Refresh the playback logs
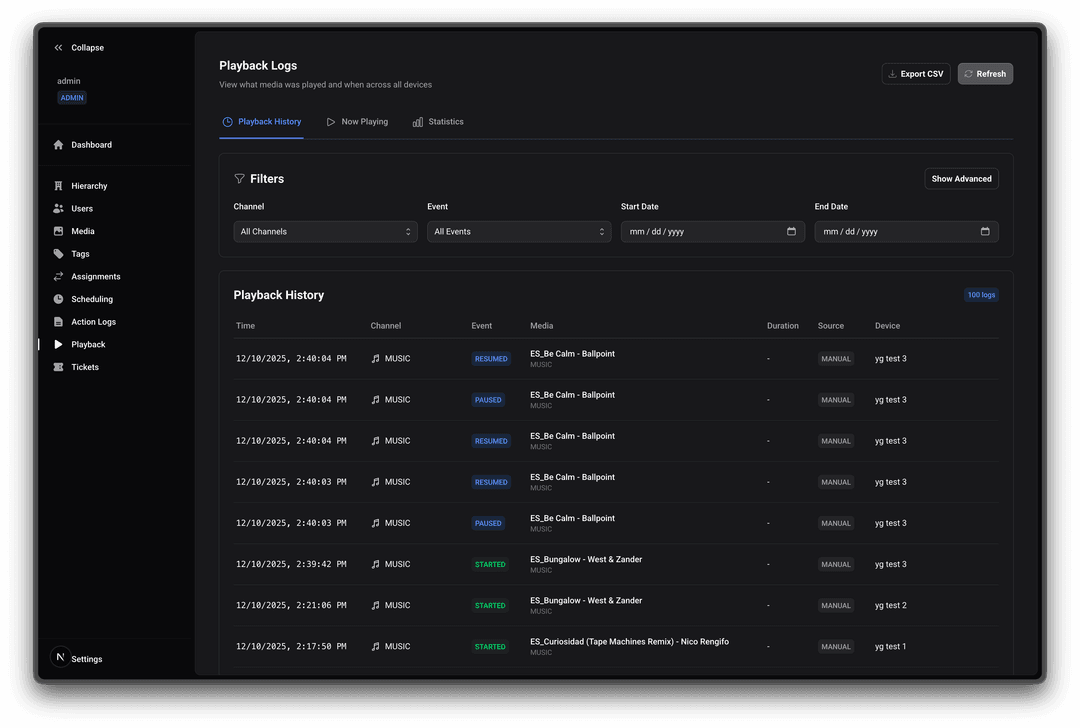 (x=984, y=73)
